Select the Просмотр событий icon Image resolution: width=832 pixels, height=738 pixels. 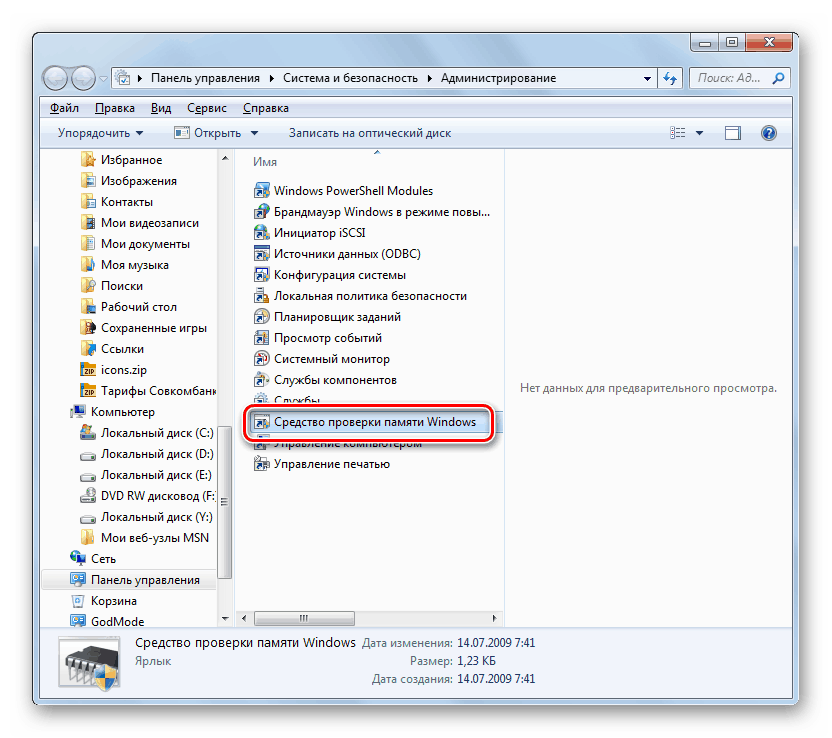(262, 338)
